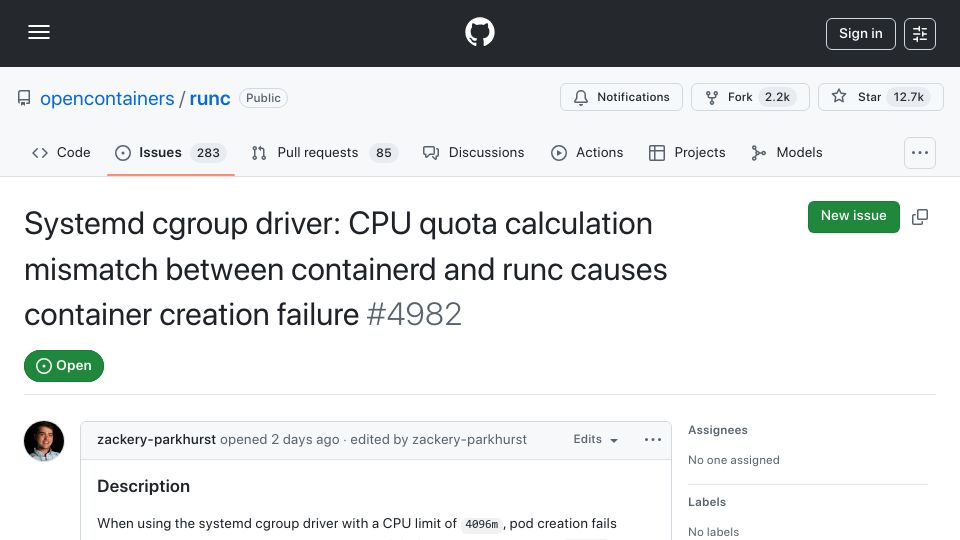Screen dimensions: 960x540
Task: Open appearance settings sliders icon
Action: [920, 34]
